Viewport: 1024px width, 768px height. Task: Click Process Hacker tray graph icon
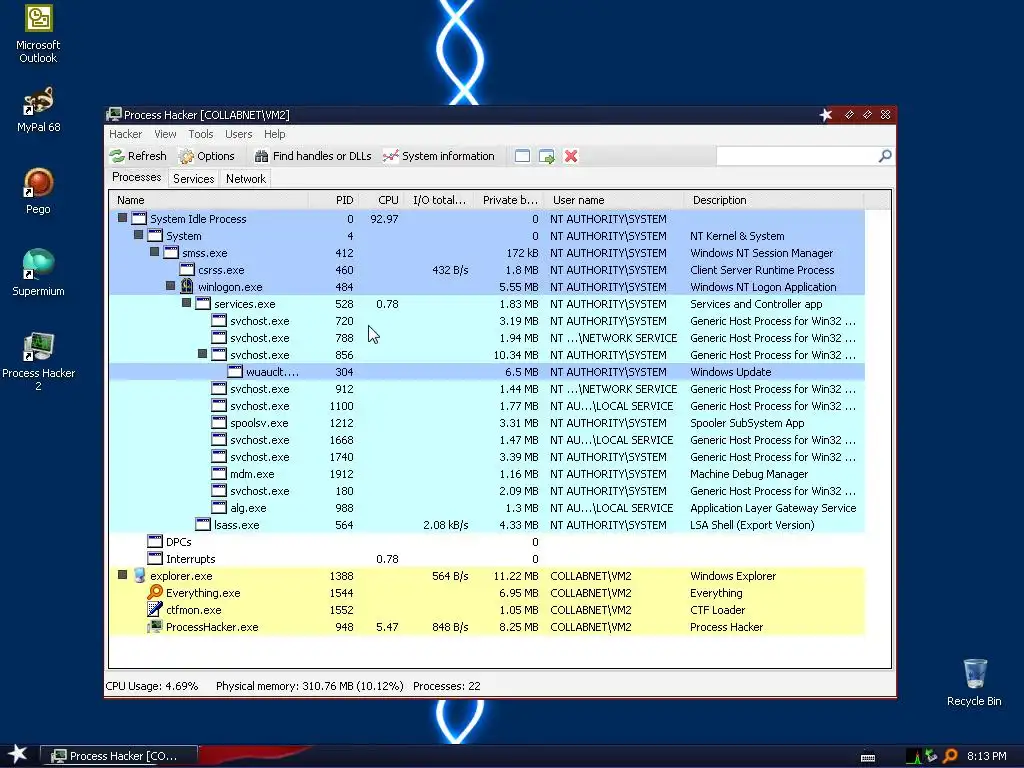[914, 756]
